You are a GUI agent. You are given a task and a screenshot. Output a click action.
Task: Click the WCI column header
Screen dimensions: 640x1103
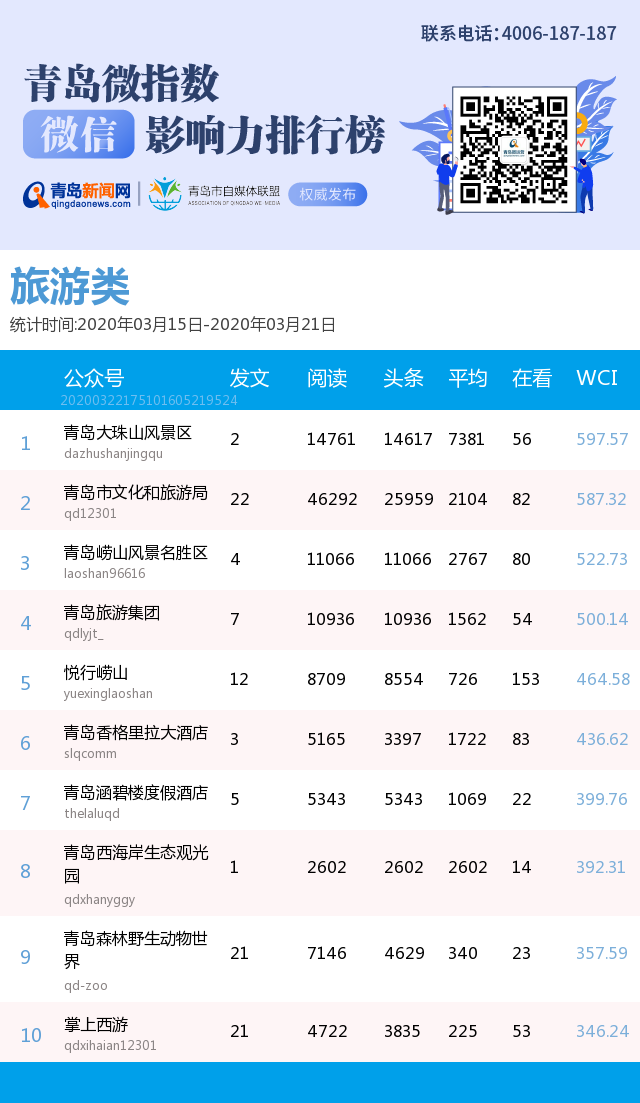tap(597, 378)
